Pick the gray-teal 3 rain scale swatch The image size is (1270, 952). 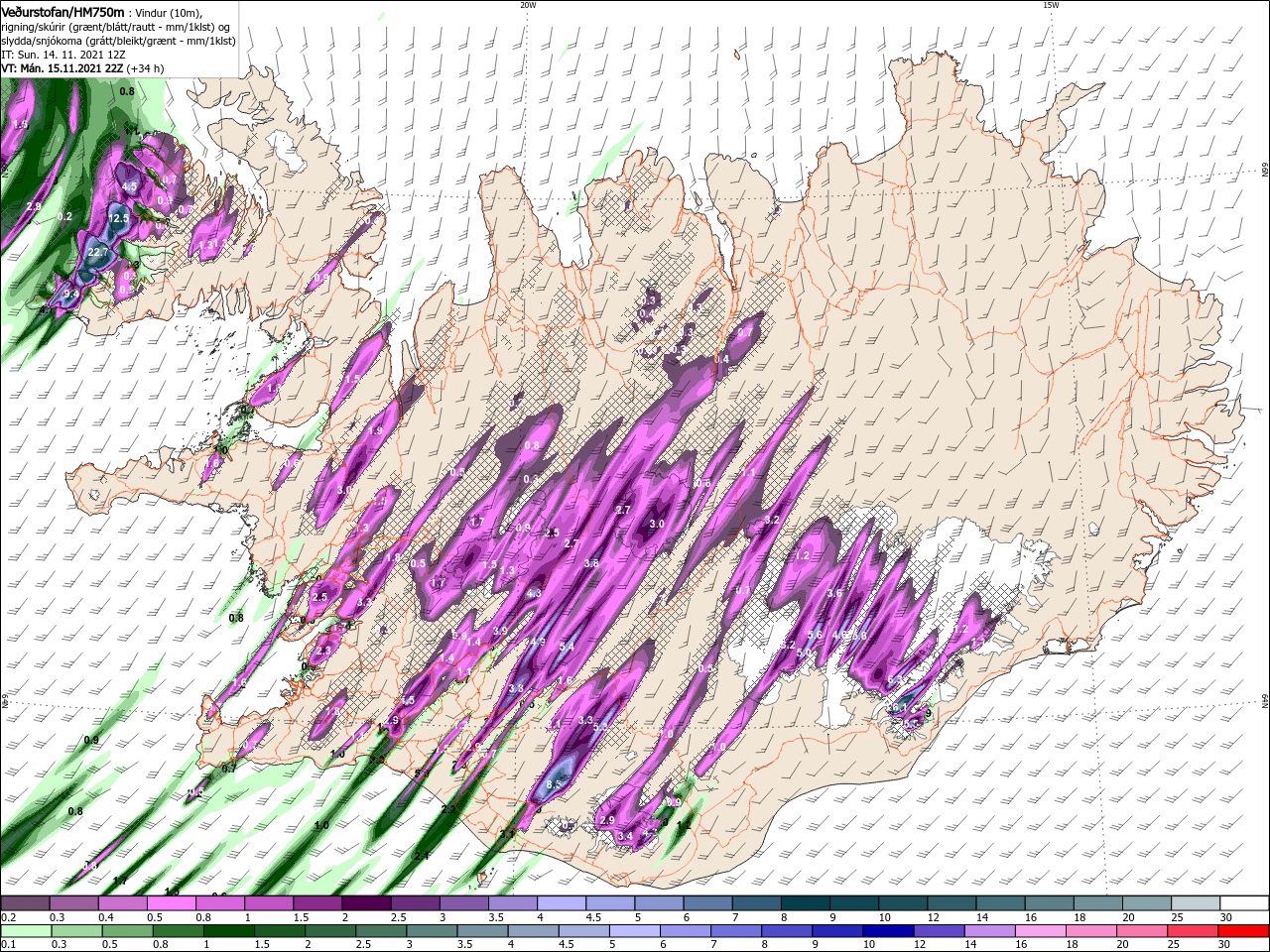coord(432,931)
